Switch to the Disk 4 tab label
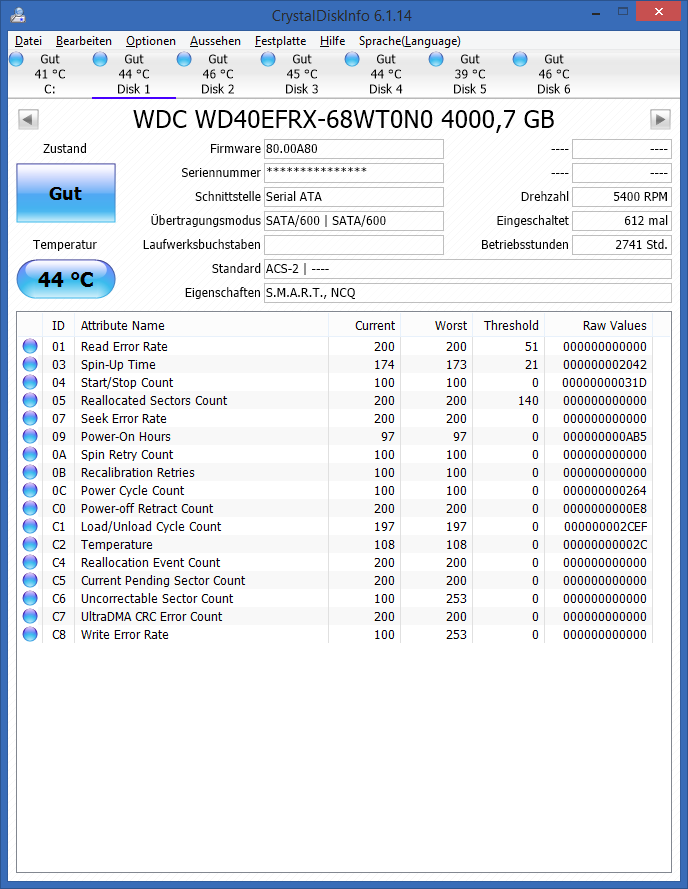688x889 pixels. [x=386, y=89]
